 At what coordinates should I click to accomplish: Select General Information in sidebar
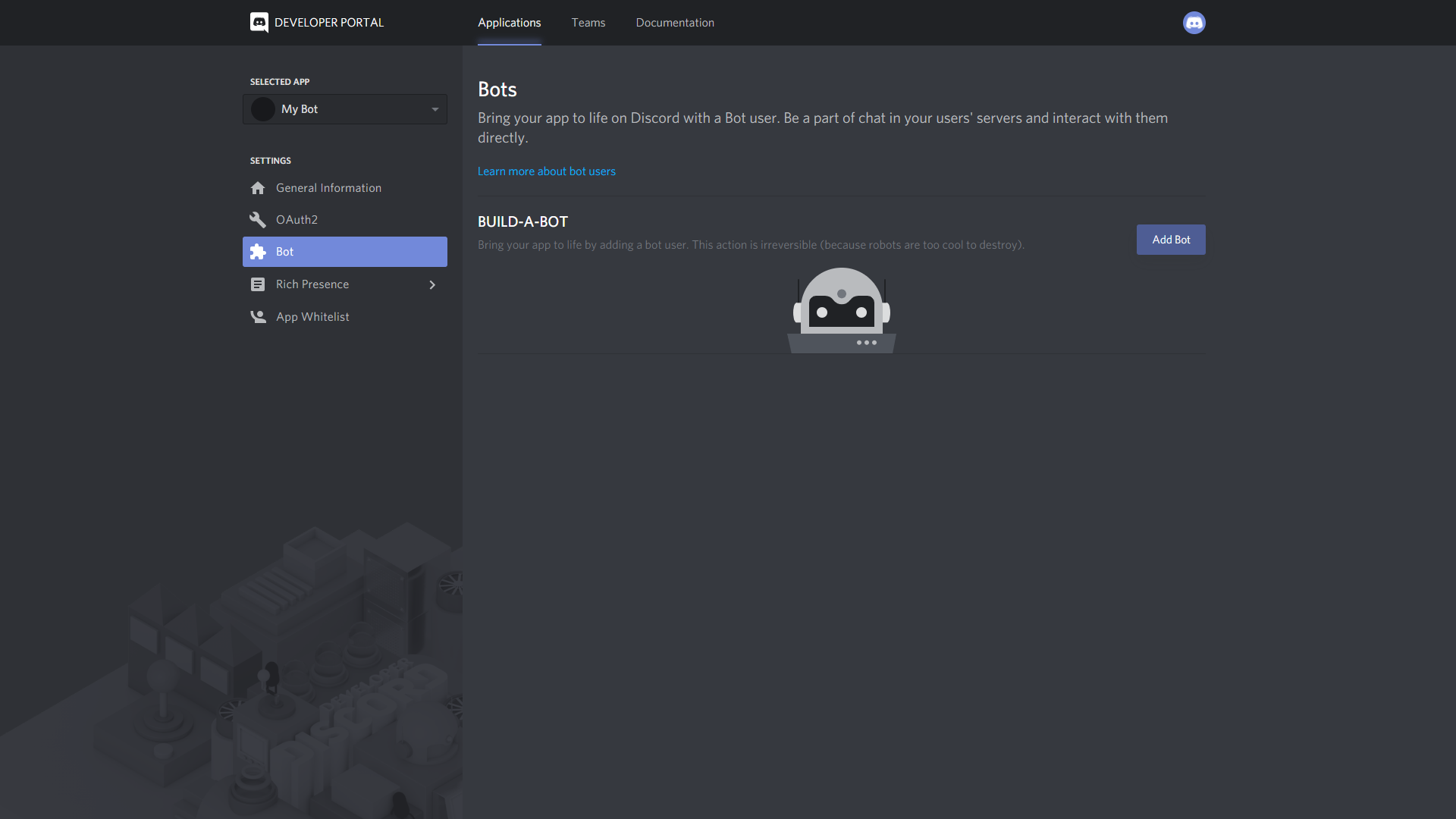328,188
